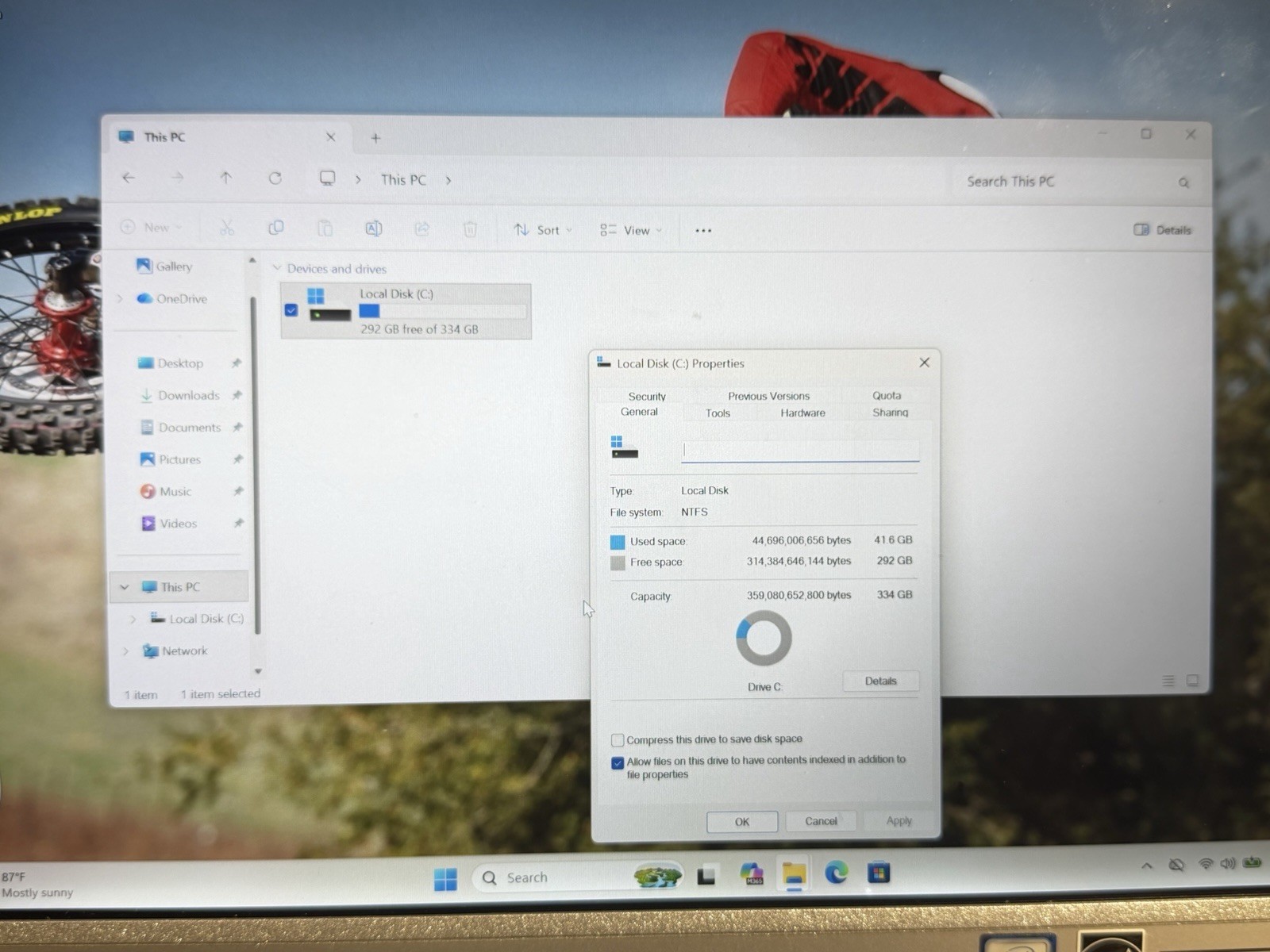Click the Local Disk usage bar
This screenshot has height=952, width=1270.
point(443,312)
